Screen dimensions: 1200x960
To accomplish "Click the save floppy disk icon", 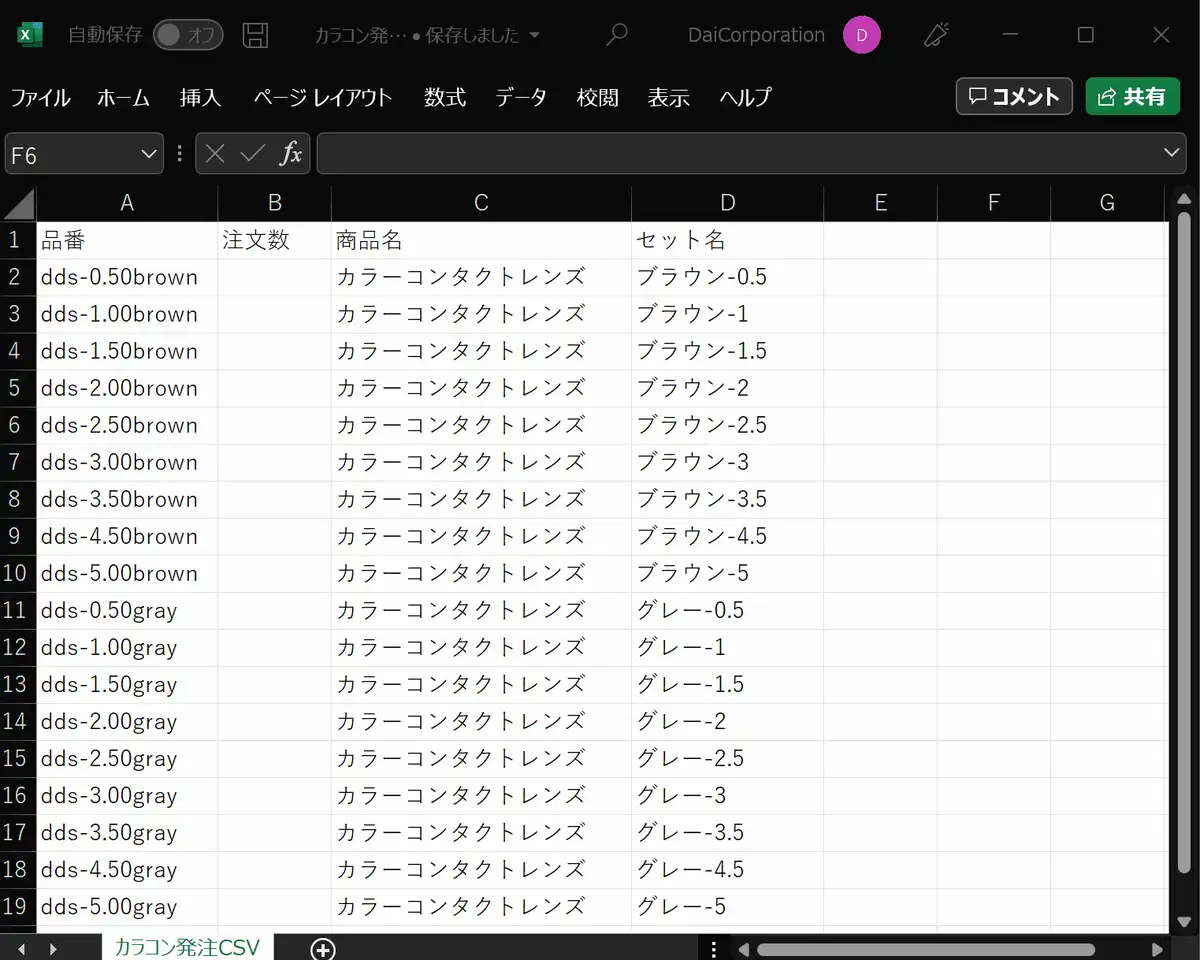I will [x=256, y=35].
